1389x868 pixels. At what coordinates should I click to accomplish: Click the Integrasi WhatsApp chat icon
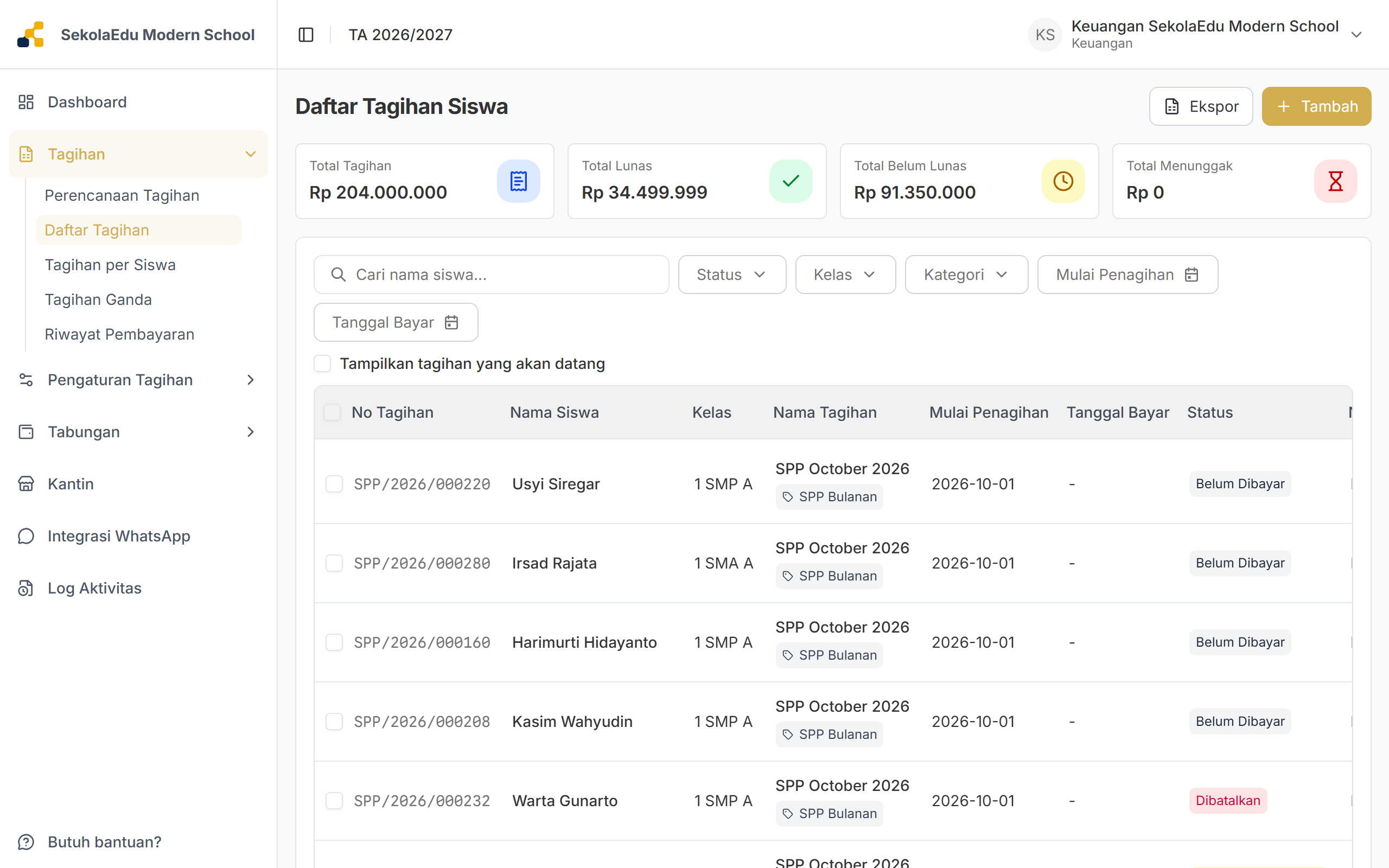pos(26,536)
